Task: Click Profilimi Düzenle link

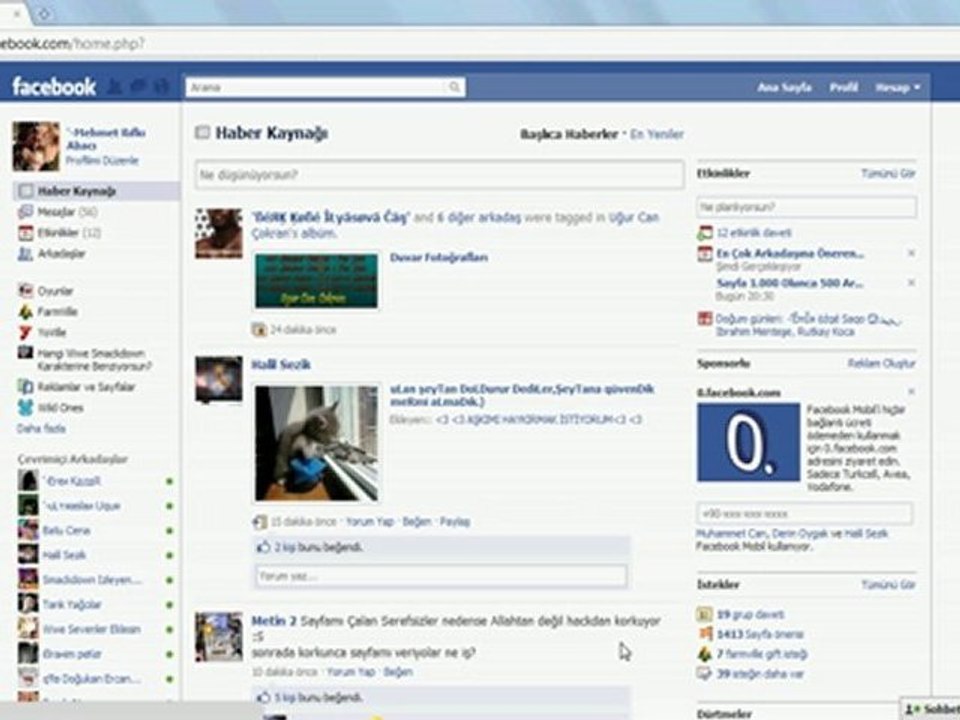Action: pos(102,160)
